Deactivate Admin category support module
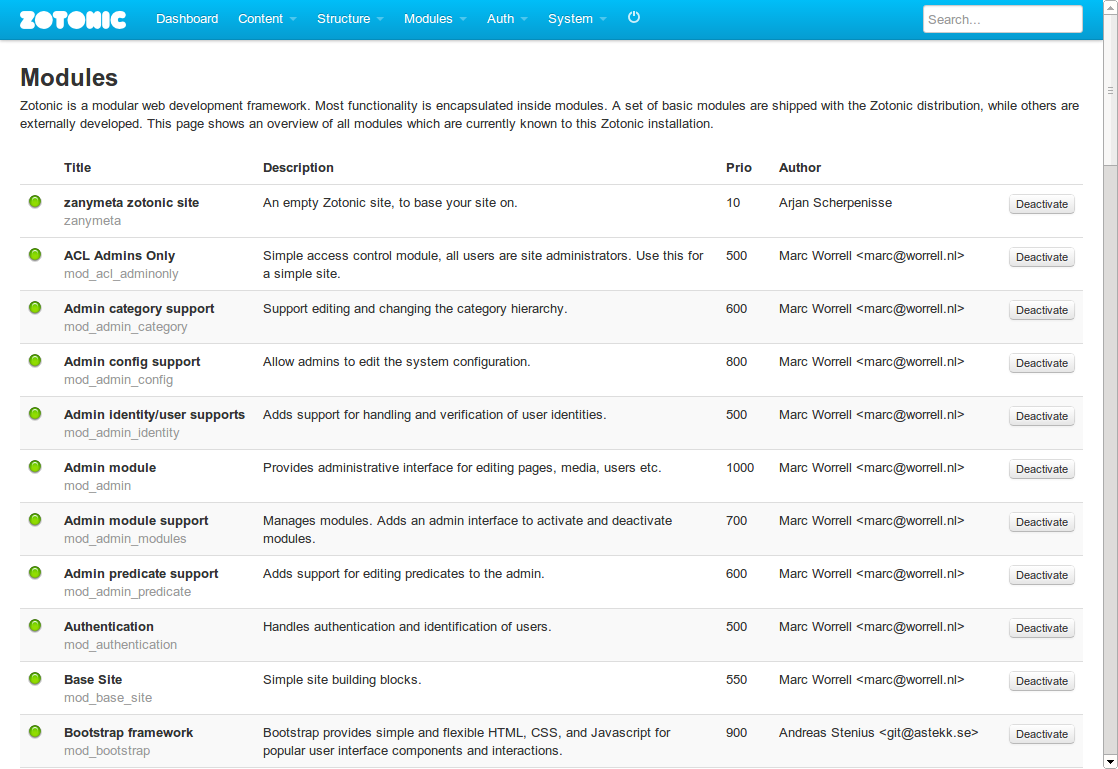The height and width of the screenshot is (769, 1118). (1042, 310)
